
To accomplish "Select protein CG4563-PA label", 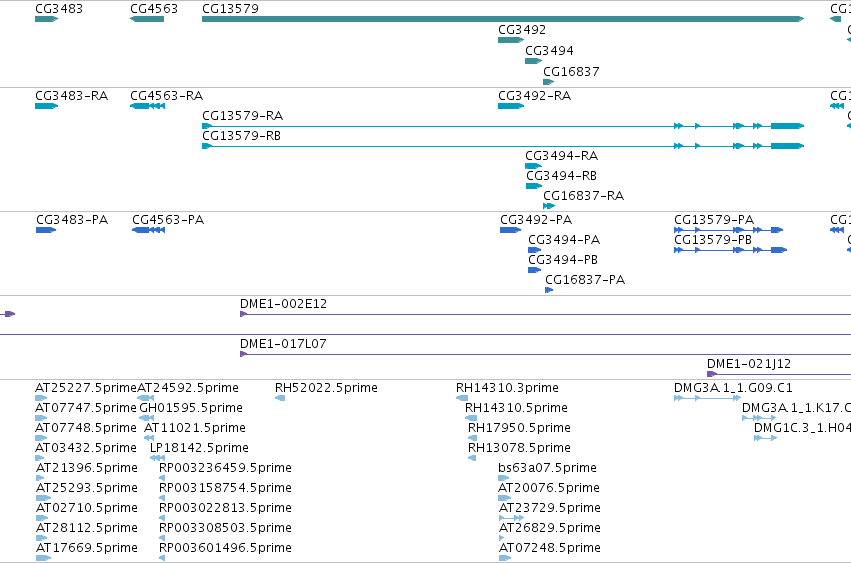I will [x=168, y=220].
